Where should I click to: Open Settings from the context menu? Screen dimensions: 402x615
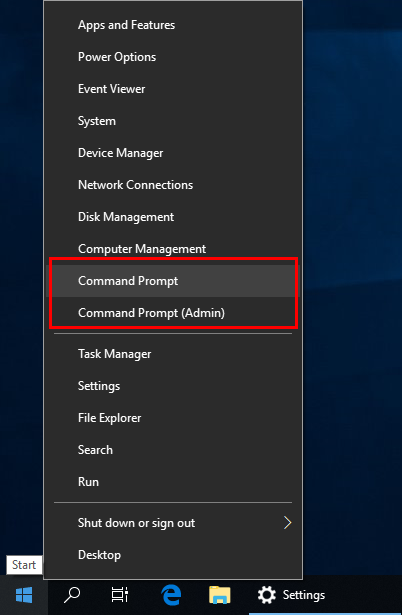173,386
